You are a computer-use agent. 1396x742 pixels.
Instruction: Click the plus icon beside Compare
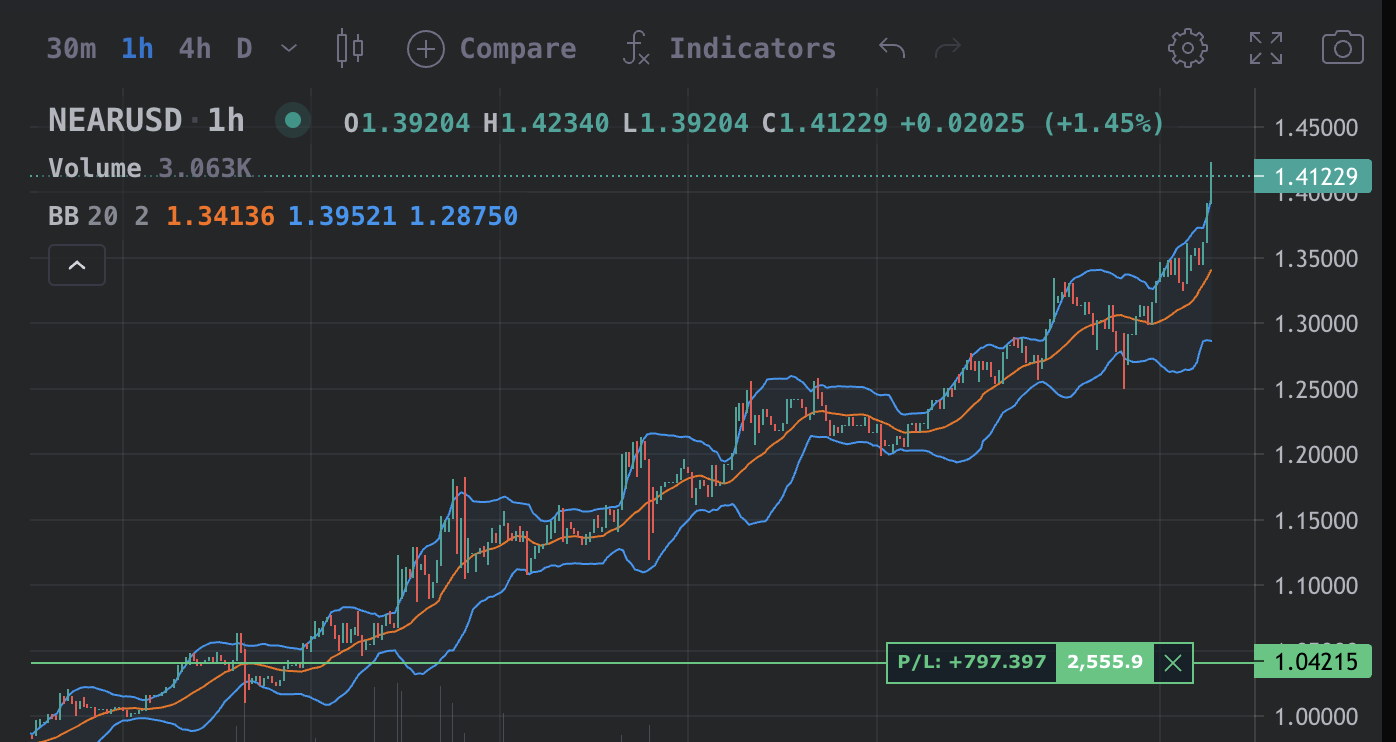[426, 48]
